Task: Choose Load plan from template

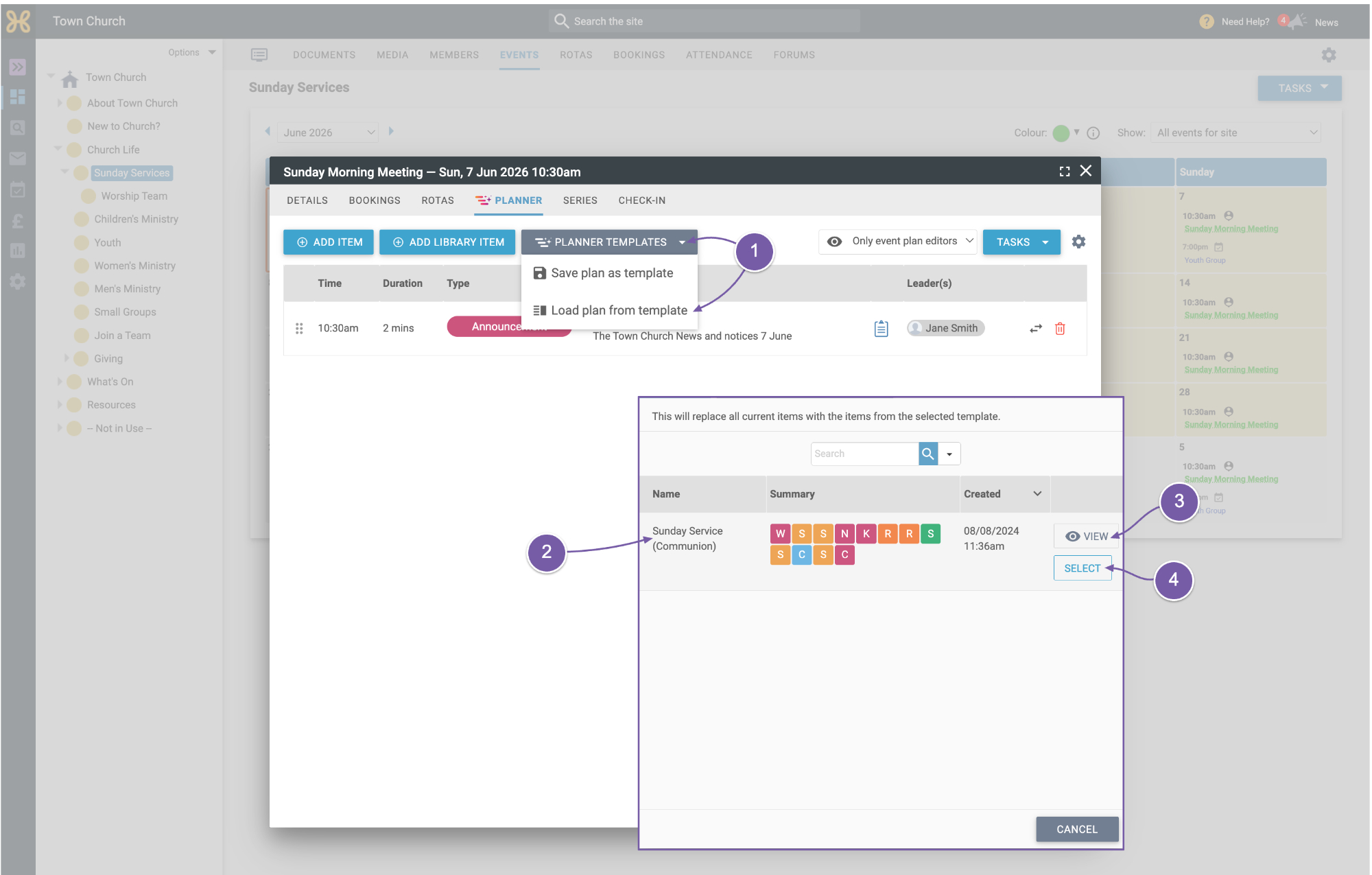Action: [x=610, y=311]
